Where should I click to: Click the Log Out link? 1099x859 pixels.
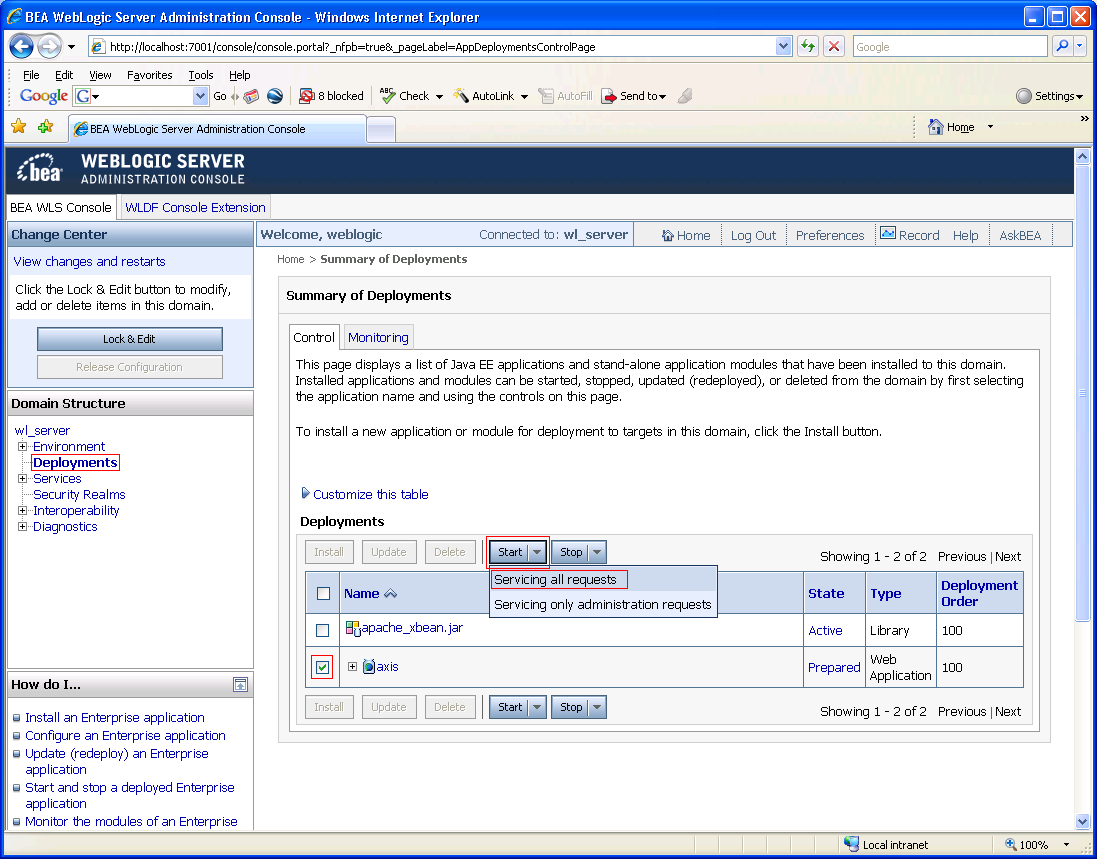(x=753, y=235)
